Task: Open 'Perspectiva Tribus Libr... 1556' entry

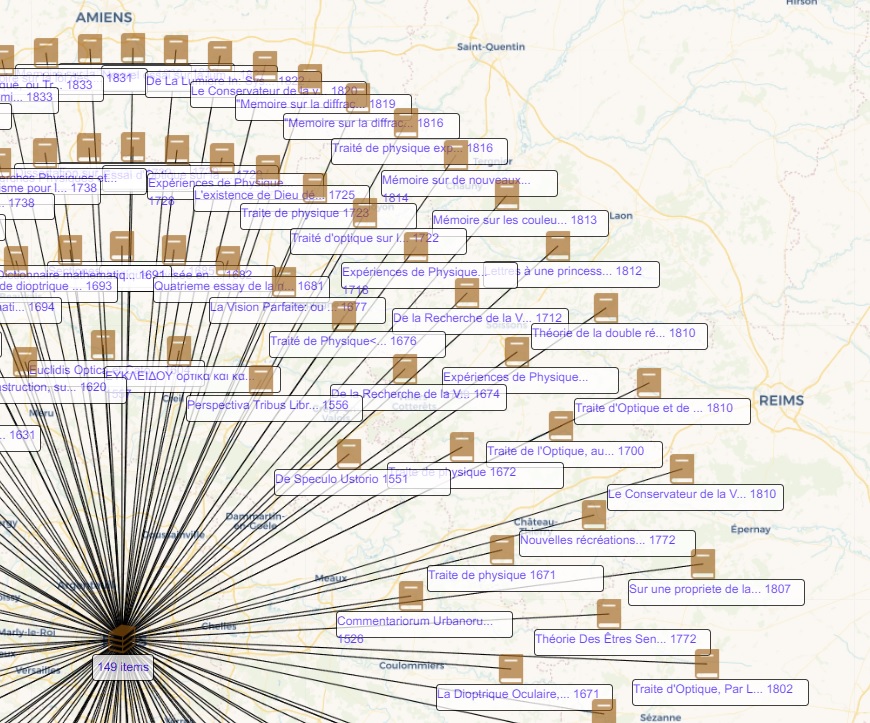Action: point(267,406)
